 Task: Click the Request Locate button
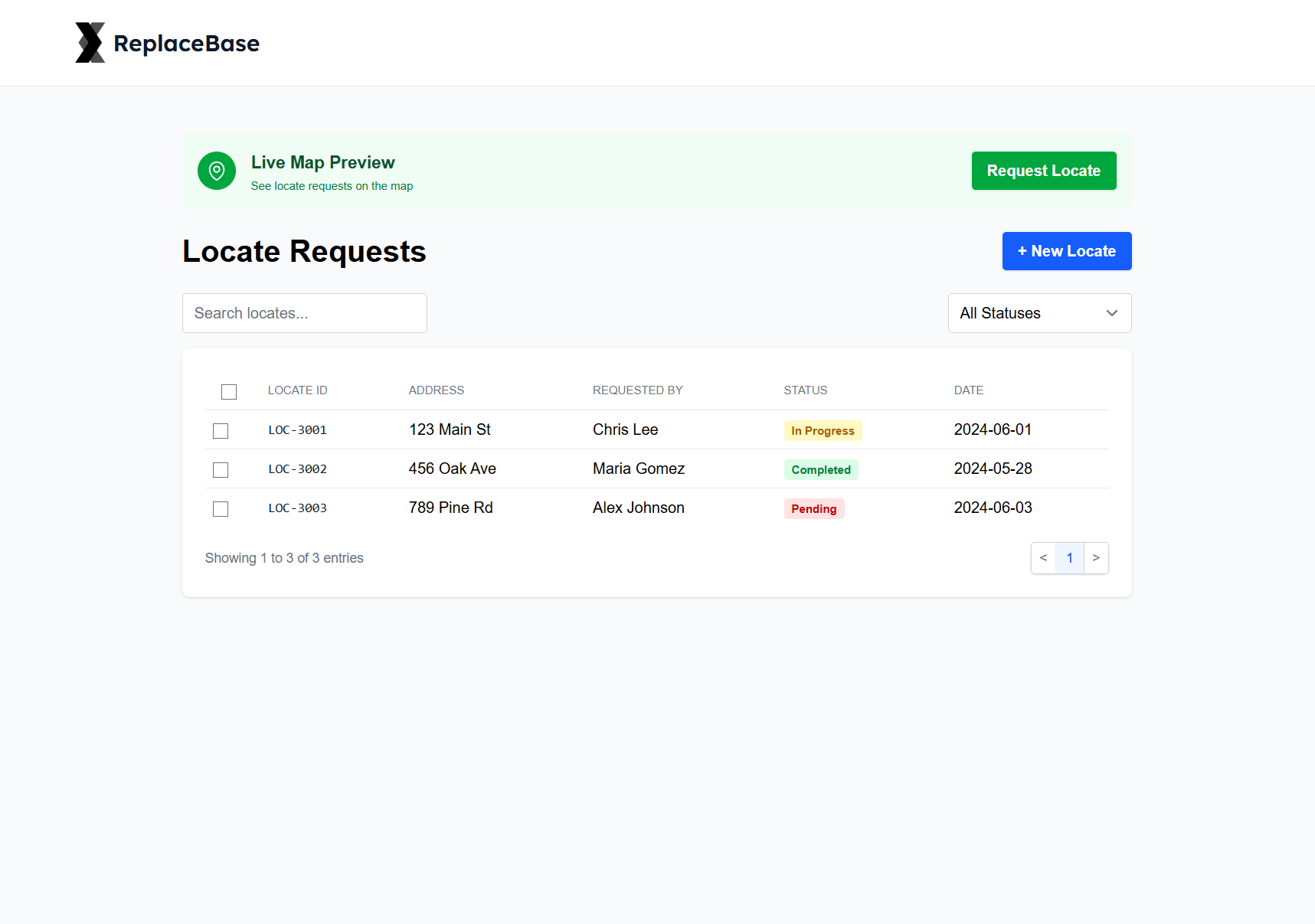(x=1044, y=171)
